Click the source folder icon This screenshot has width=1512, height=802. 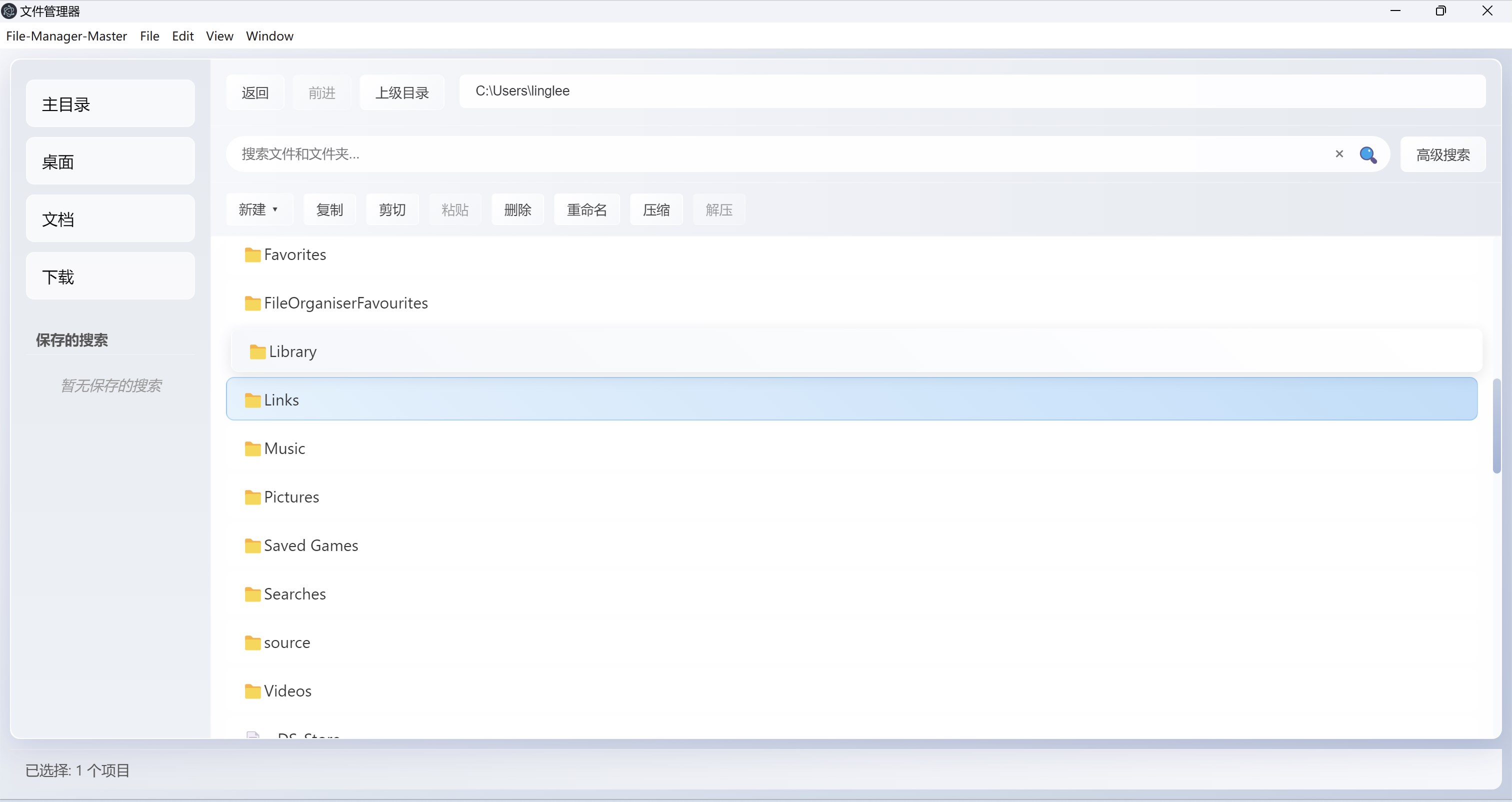point(252,643)
